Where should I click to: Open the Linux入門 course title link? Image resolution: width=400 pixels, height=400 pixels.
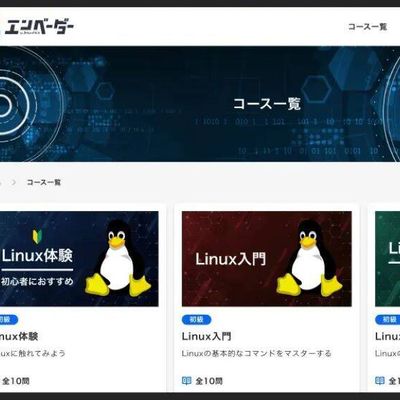[207, 336]
